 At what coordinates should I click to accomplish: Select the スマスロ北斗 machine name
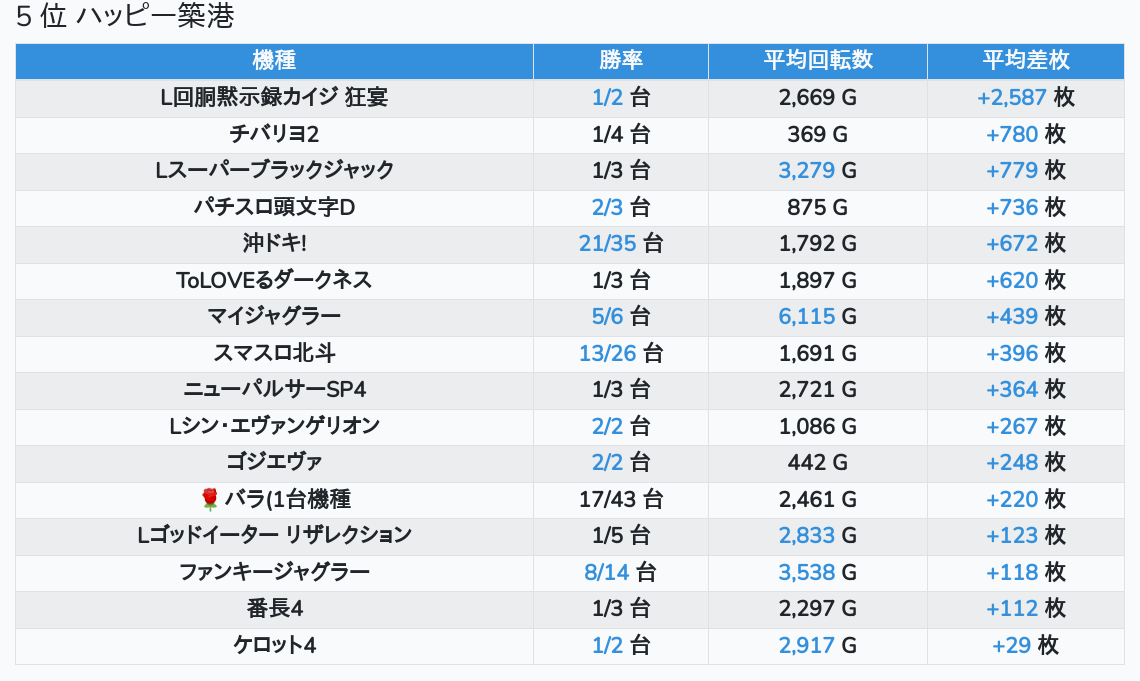pyautogui.click(x=274, y=353)
